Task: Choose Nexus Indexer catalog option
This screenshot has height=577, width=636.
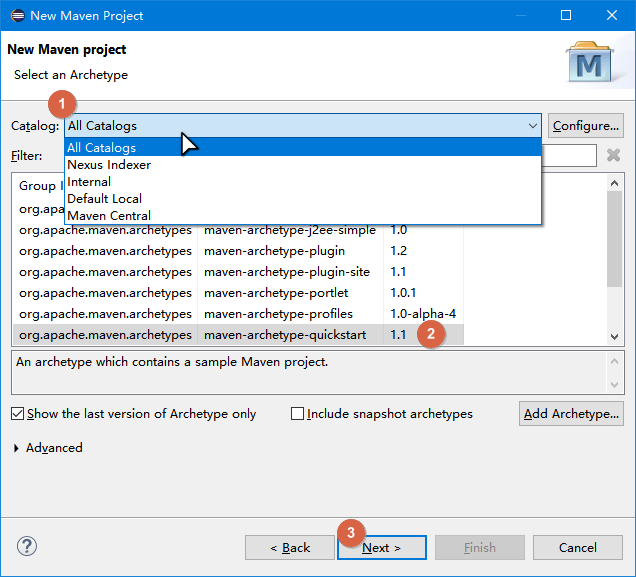Action: pos(303,165)
